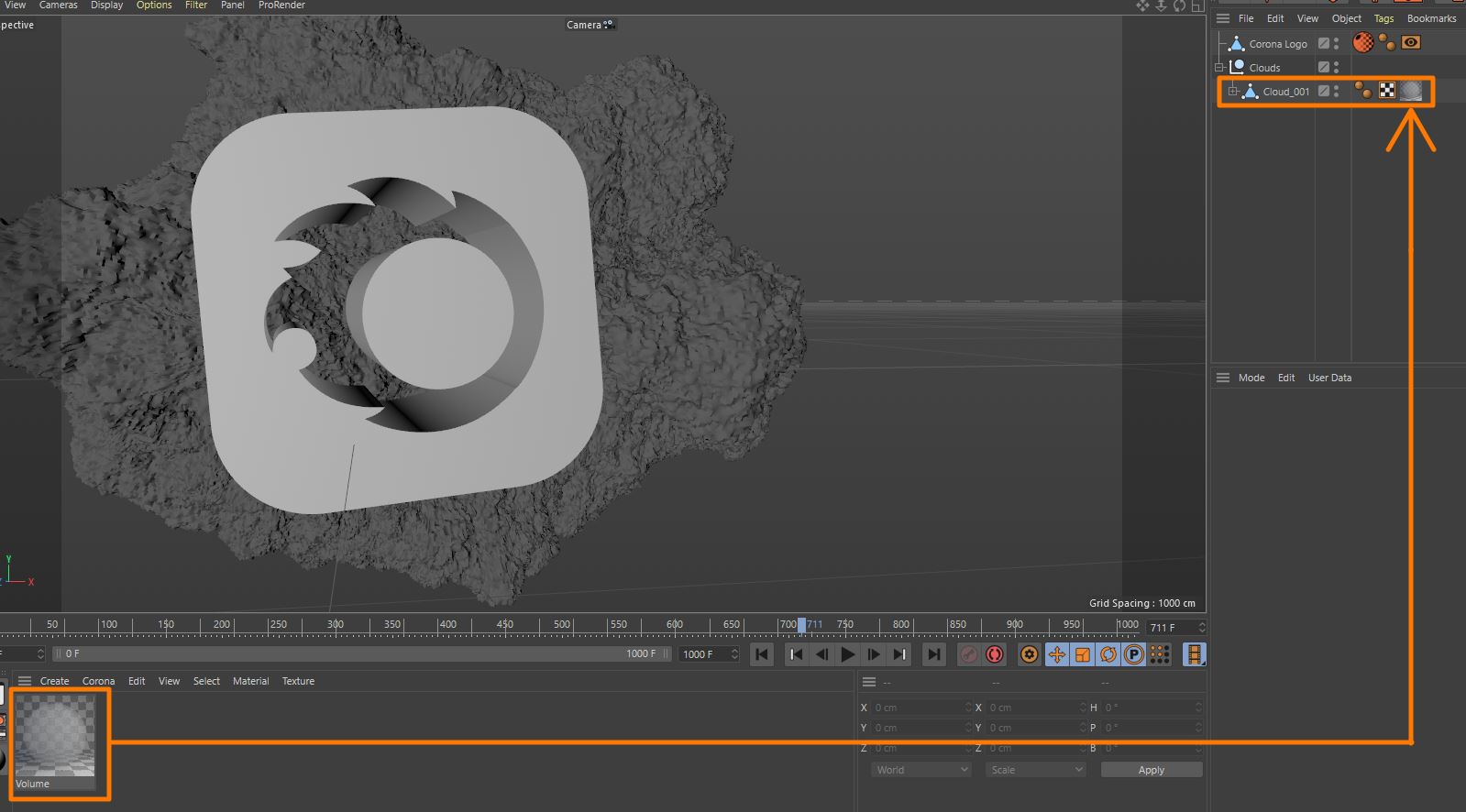Go to the start of the animation

pos(762,654)
